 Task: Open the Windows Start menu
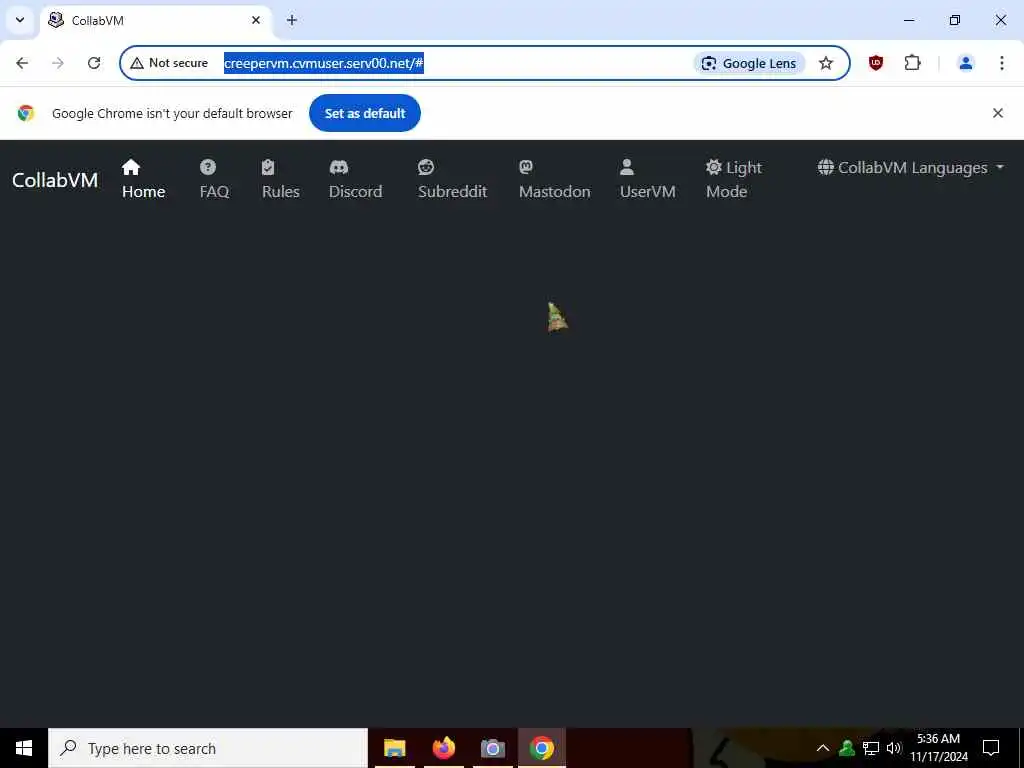[x=24, y=748]
